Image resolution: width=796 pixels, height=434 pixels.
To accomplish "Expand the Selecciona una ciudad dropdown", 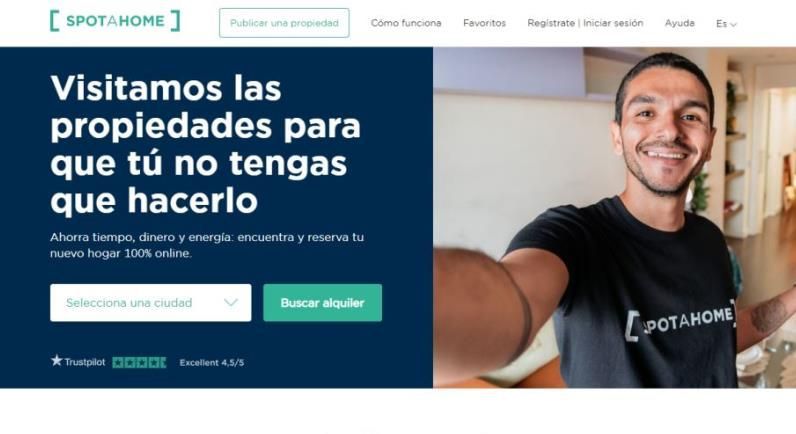I will 151,303.
